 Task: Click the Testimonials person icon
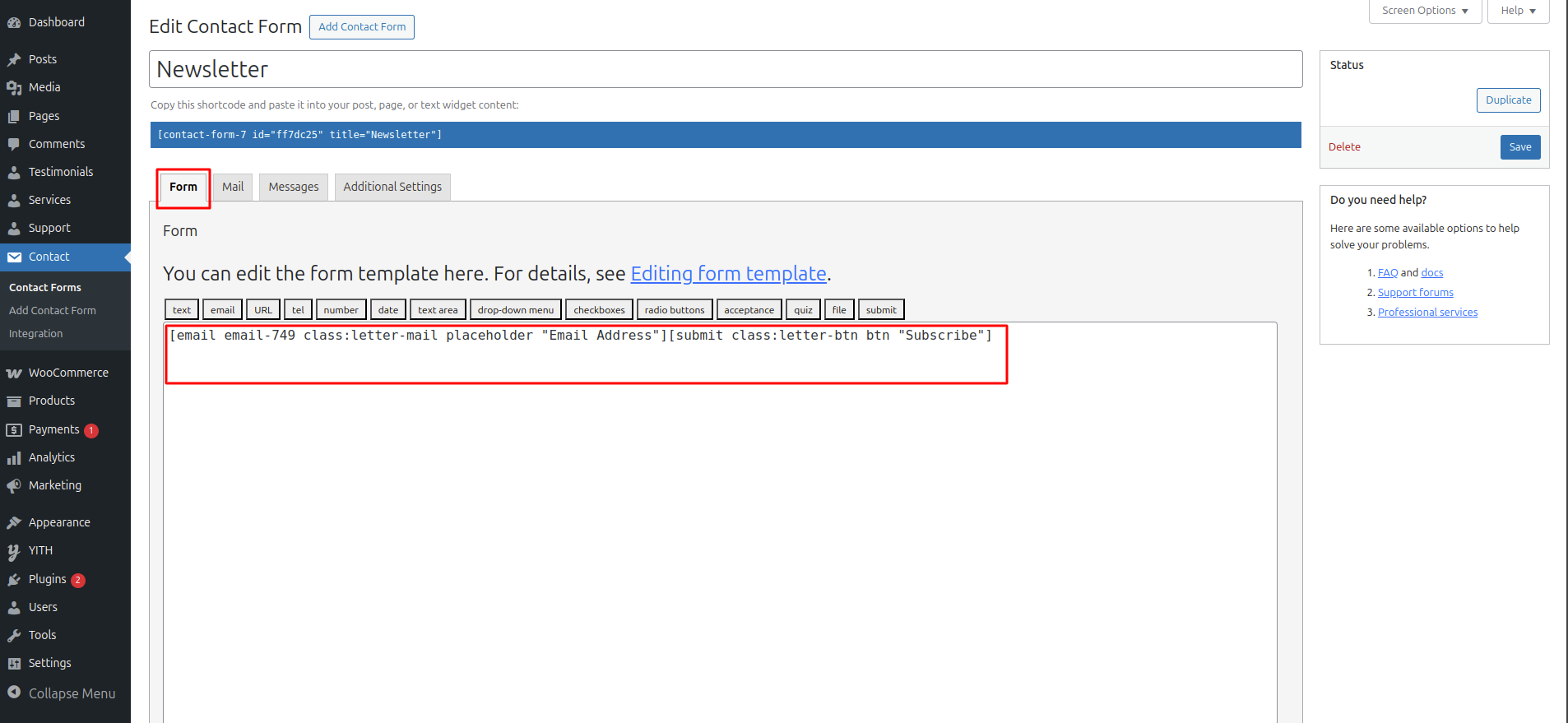tap(14, 173)
